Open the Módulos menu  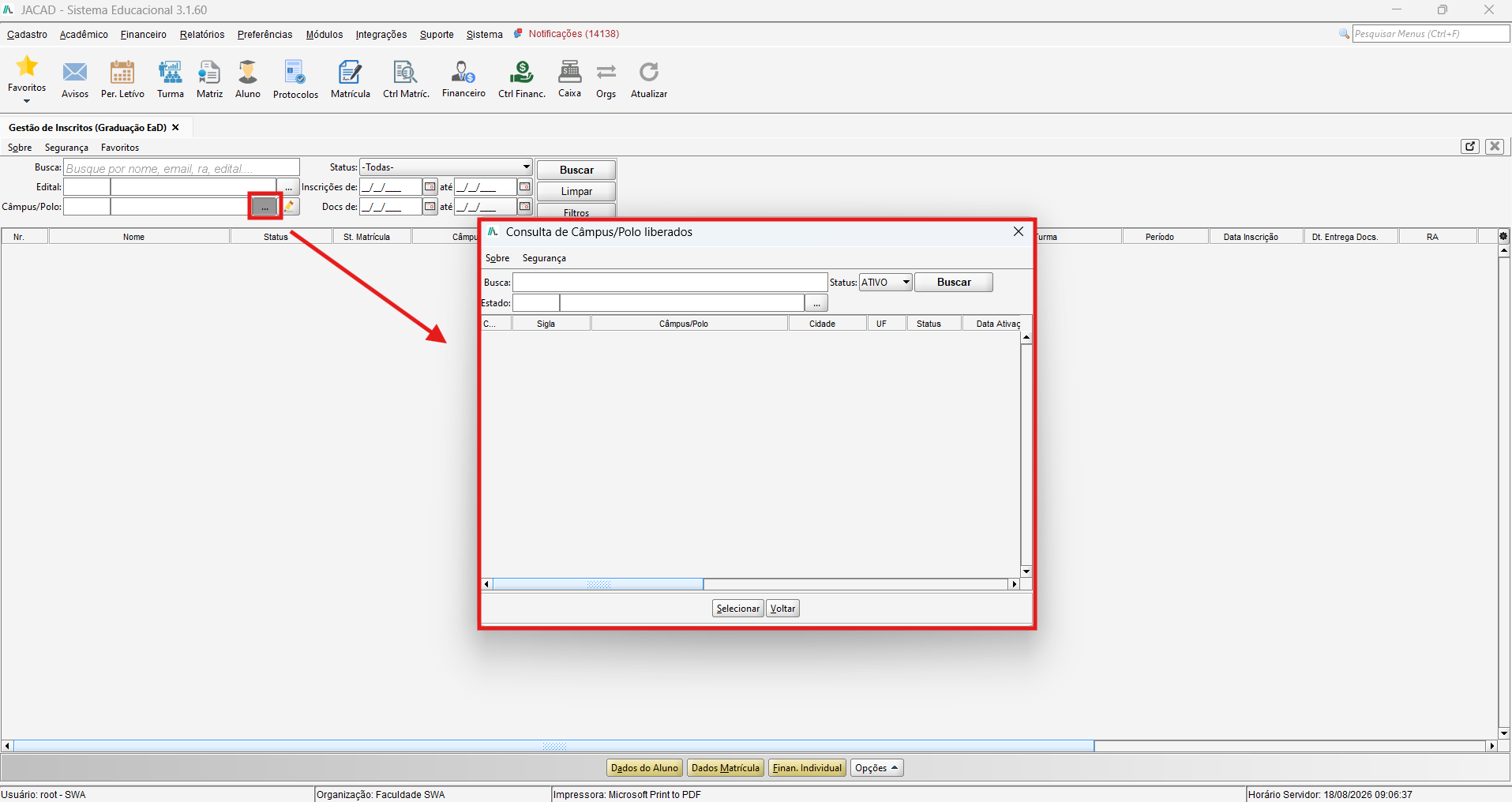click(325, 34)
